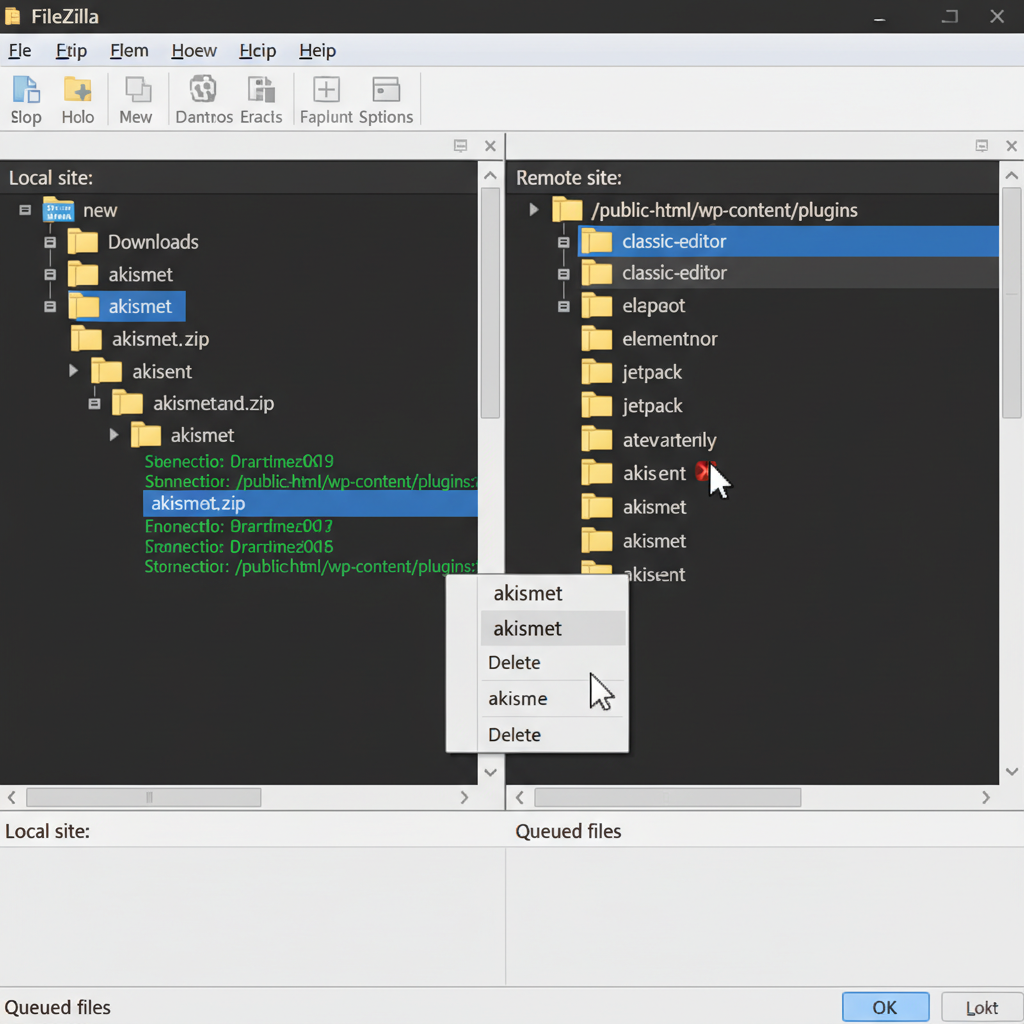Click log line 'Sbenectio: Drartimez0019'
1024x1024 pixels.
click(239, 462)
